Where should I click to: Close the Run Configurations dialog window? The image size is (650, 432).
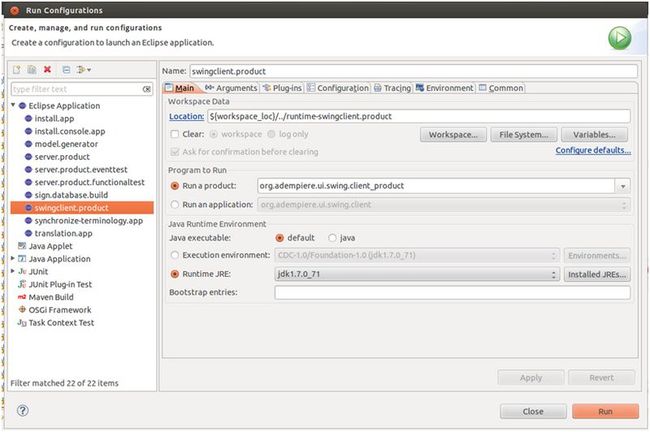click(x=15, y=10)
